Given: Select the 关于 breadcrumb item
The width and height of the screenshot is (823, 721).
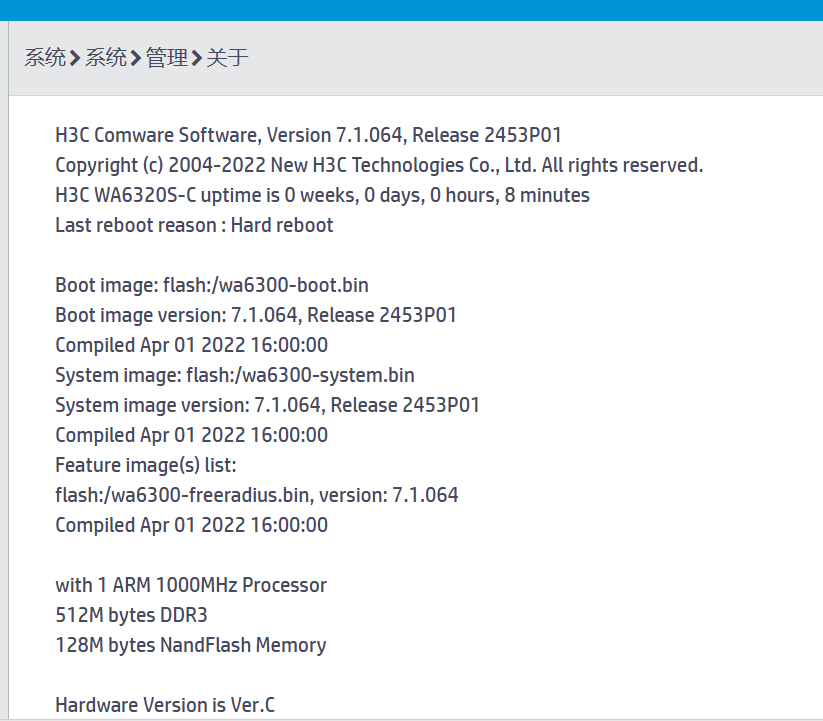Looking at the screenshot, I should point(227,58).
